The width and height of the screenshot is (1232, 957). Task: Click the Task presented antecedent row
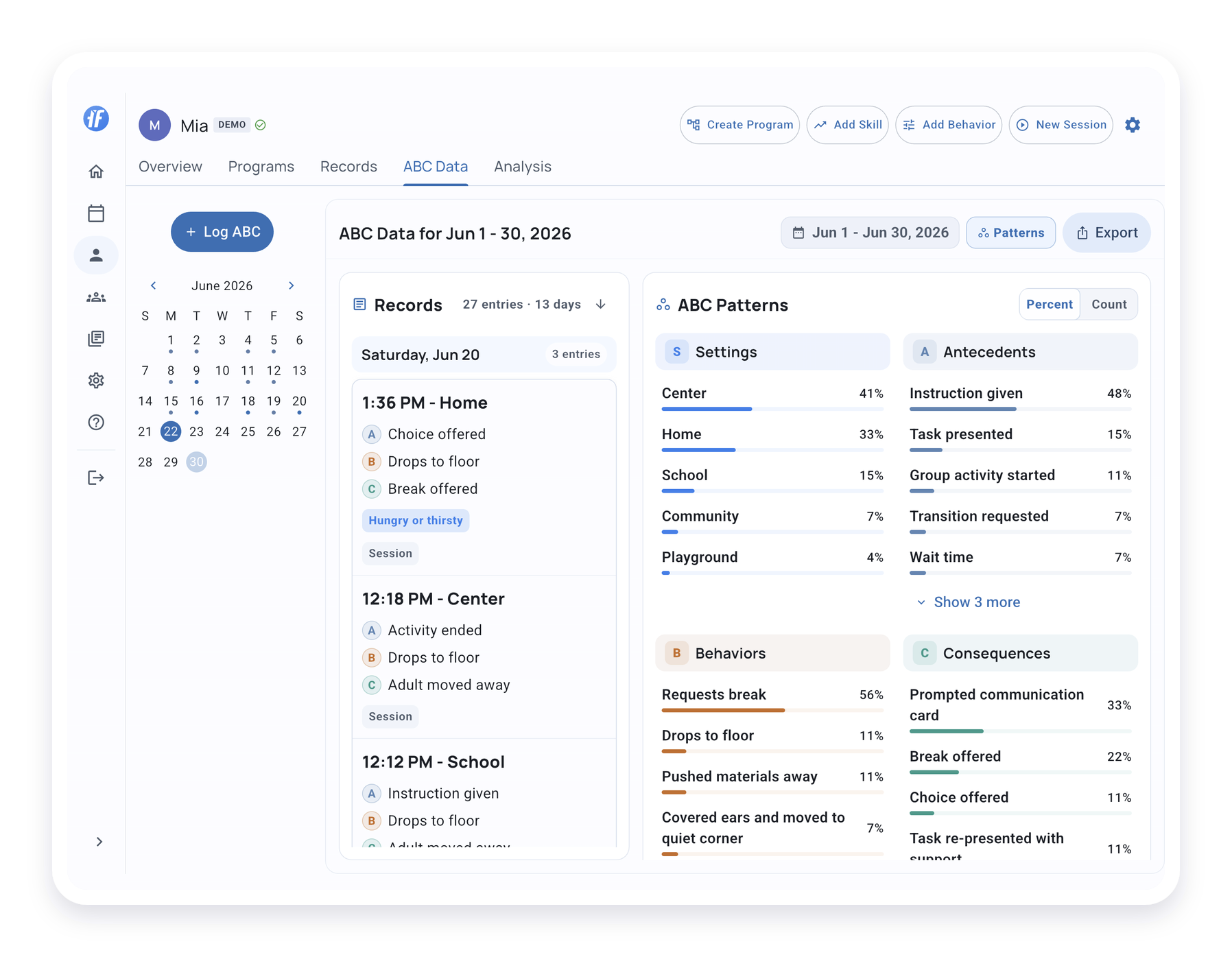pyautogui.click(x=1020, y=440)
